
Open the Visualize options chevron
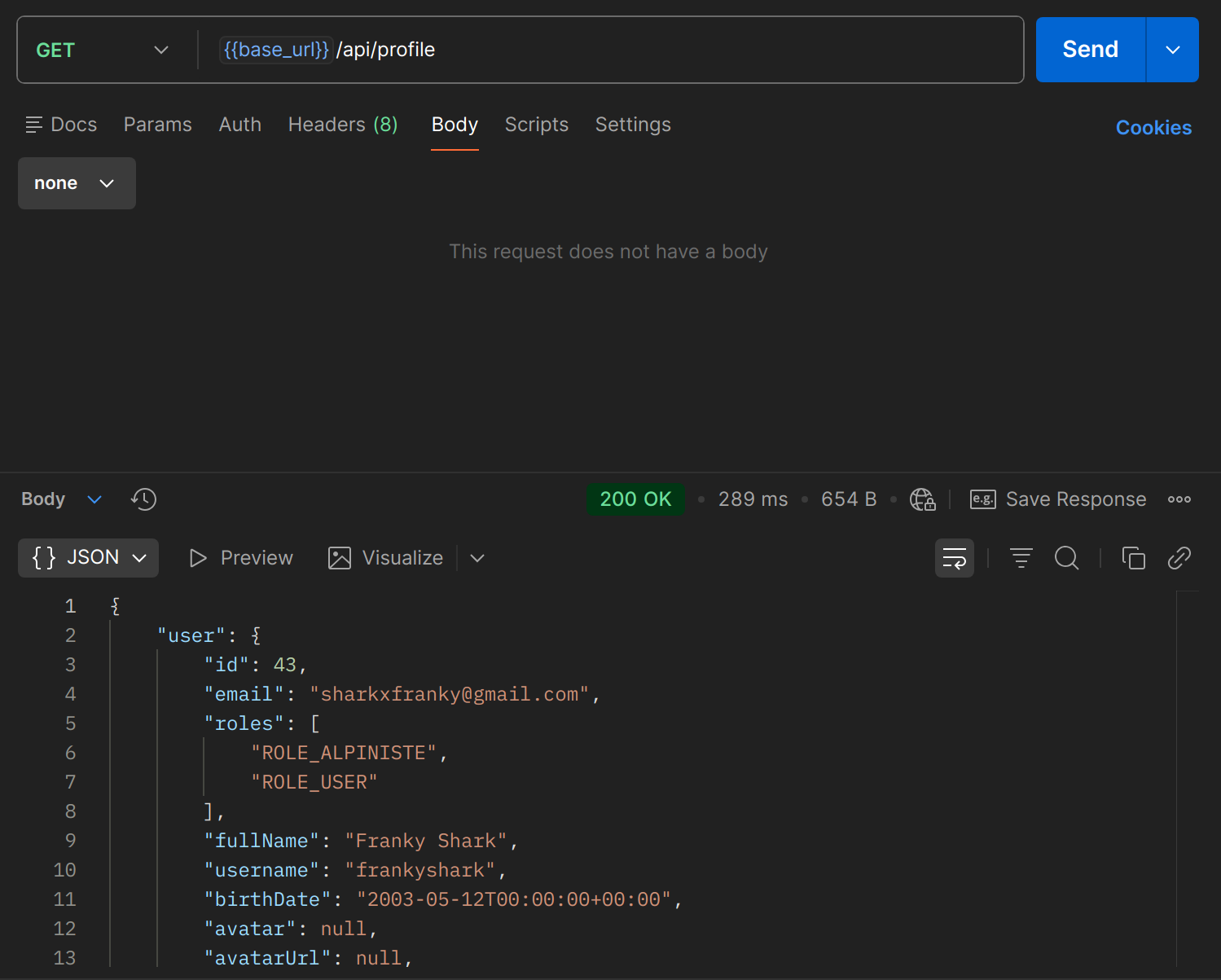click(477, 558)
